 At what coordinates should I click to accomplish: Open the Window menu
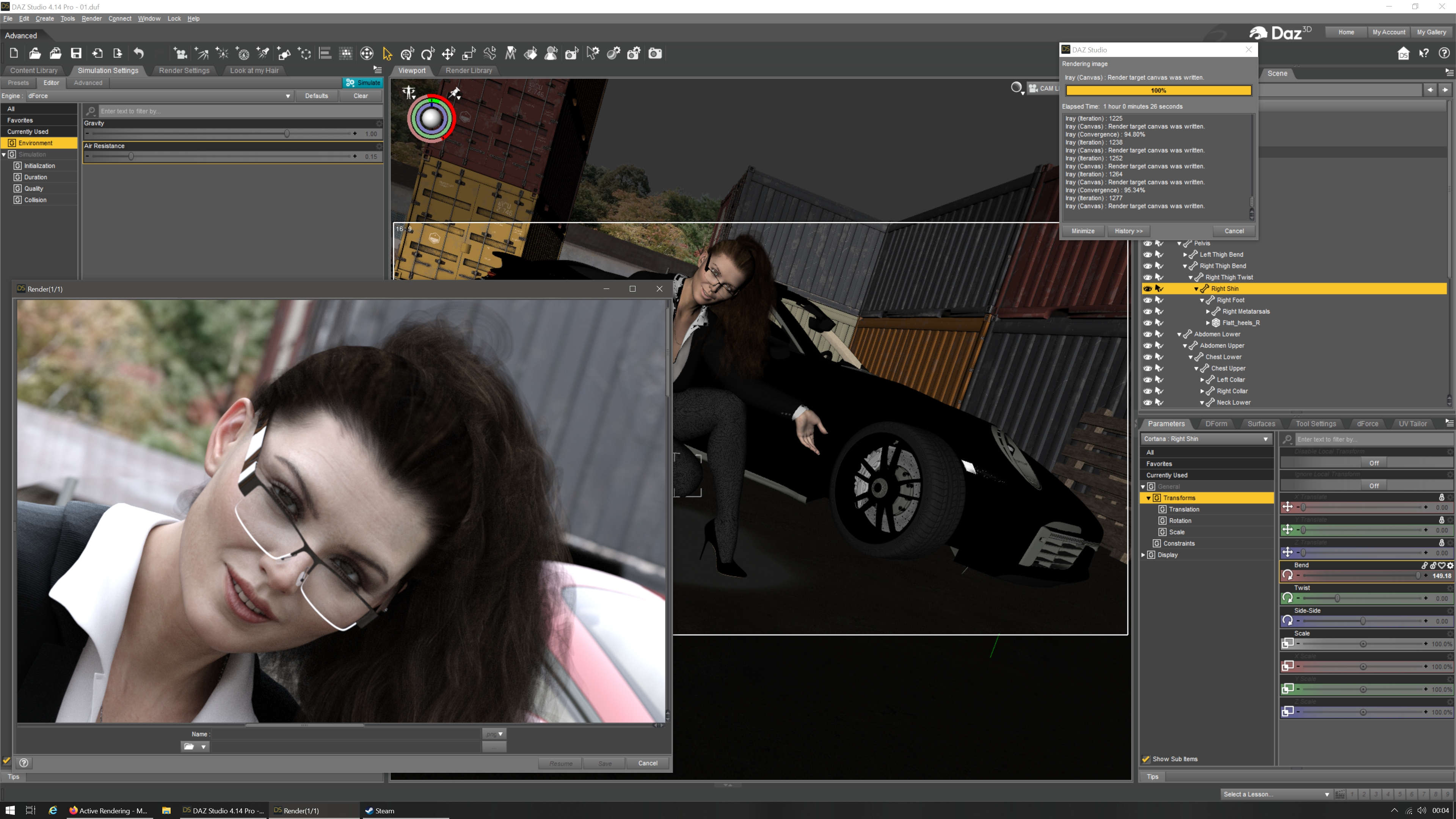click(149, 19)
